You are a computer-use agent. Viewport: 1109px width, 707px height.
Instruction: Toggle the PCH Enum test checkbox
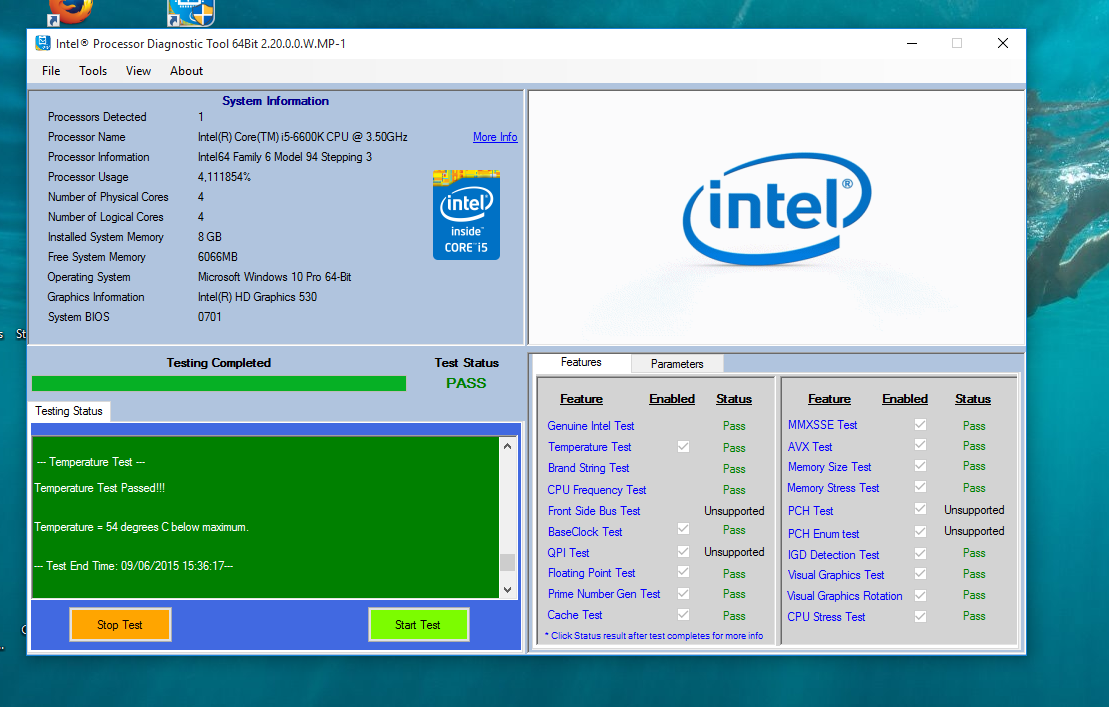click(920, 531)
